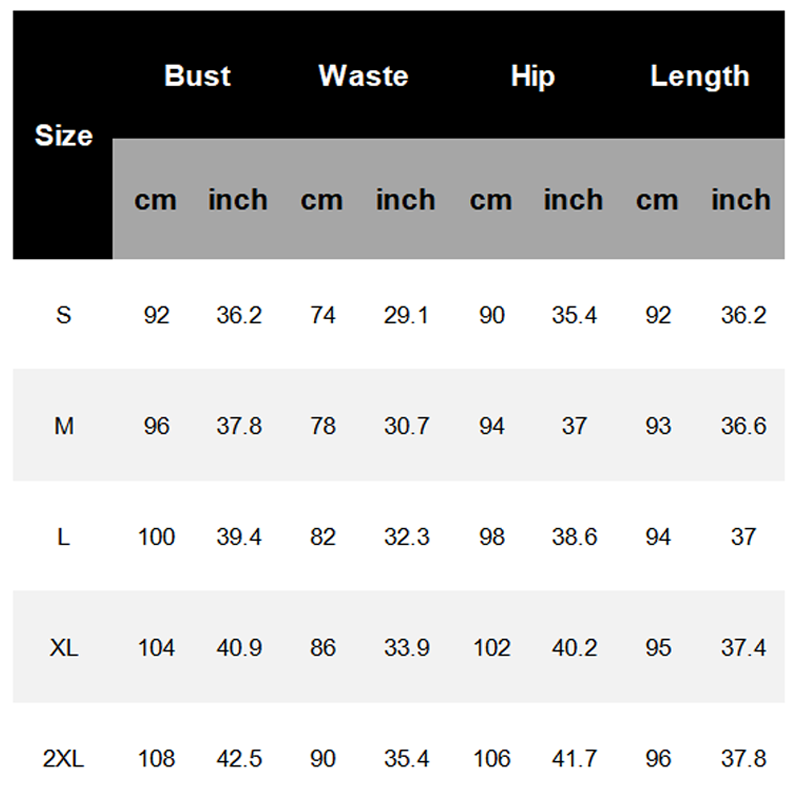Click the 29.1 waist inch value
Screen dimensions: 800x800
click(x=406, y=316)
